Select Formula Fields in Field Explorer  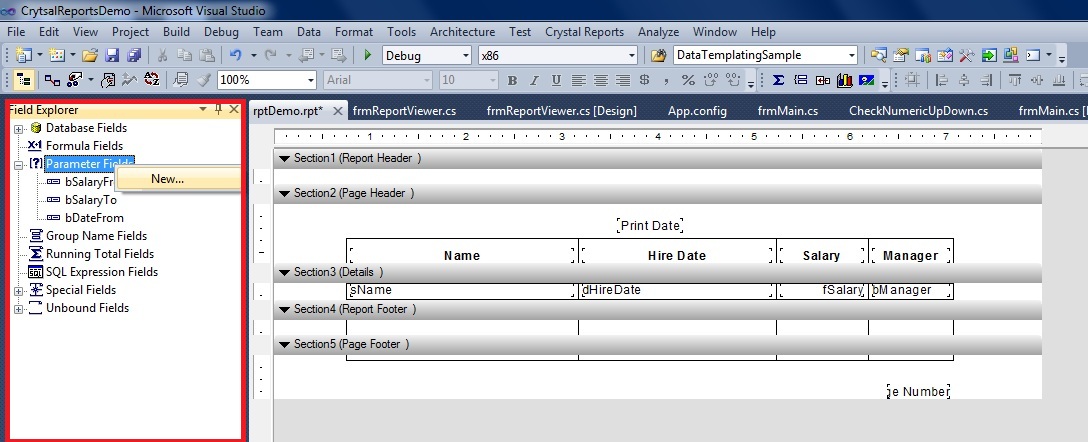85,146
